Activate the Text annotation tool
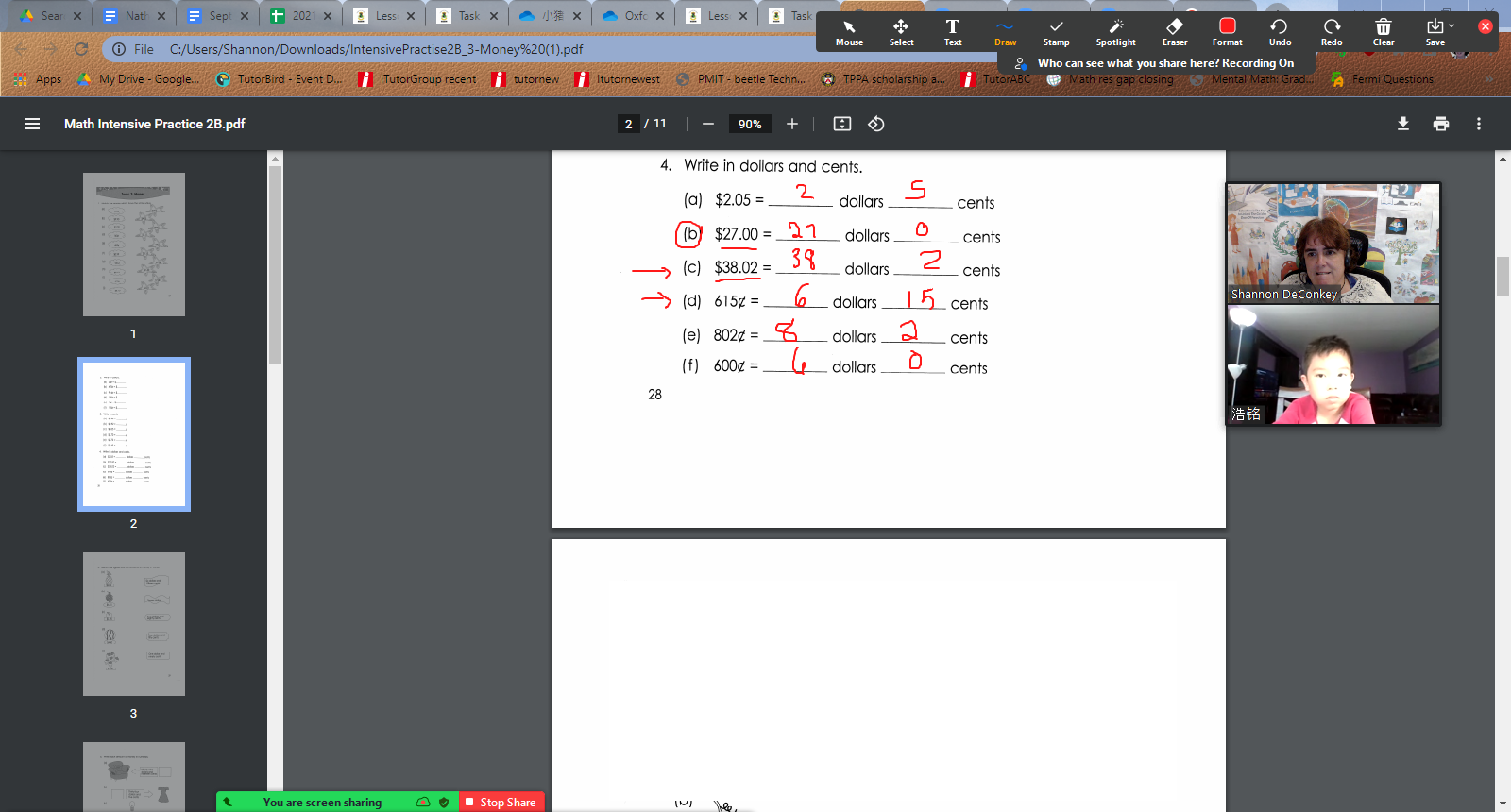The height and width of the screenshot is (812, 1511). coord(953,32)
